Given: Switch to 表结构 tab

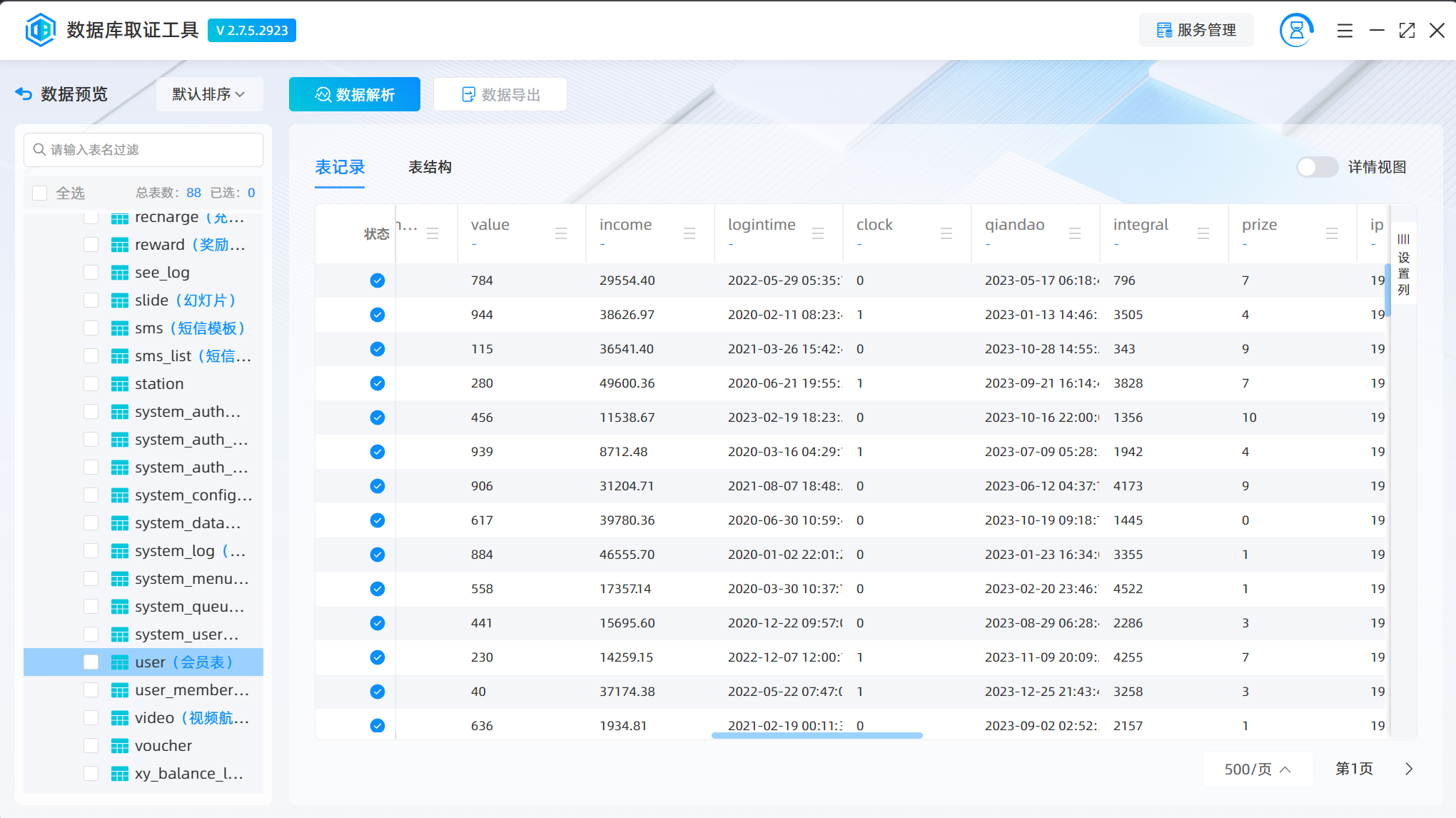Looking at the screenshot, I should pyautogui.click(x=430, y=167).
